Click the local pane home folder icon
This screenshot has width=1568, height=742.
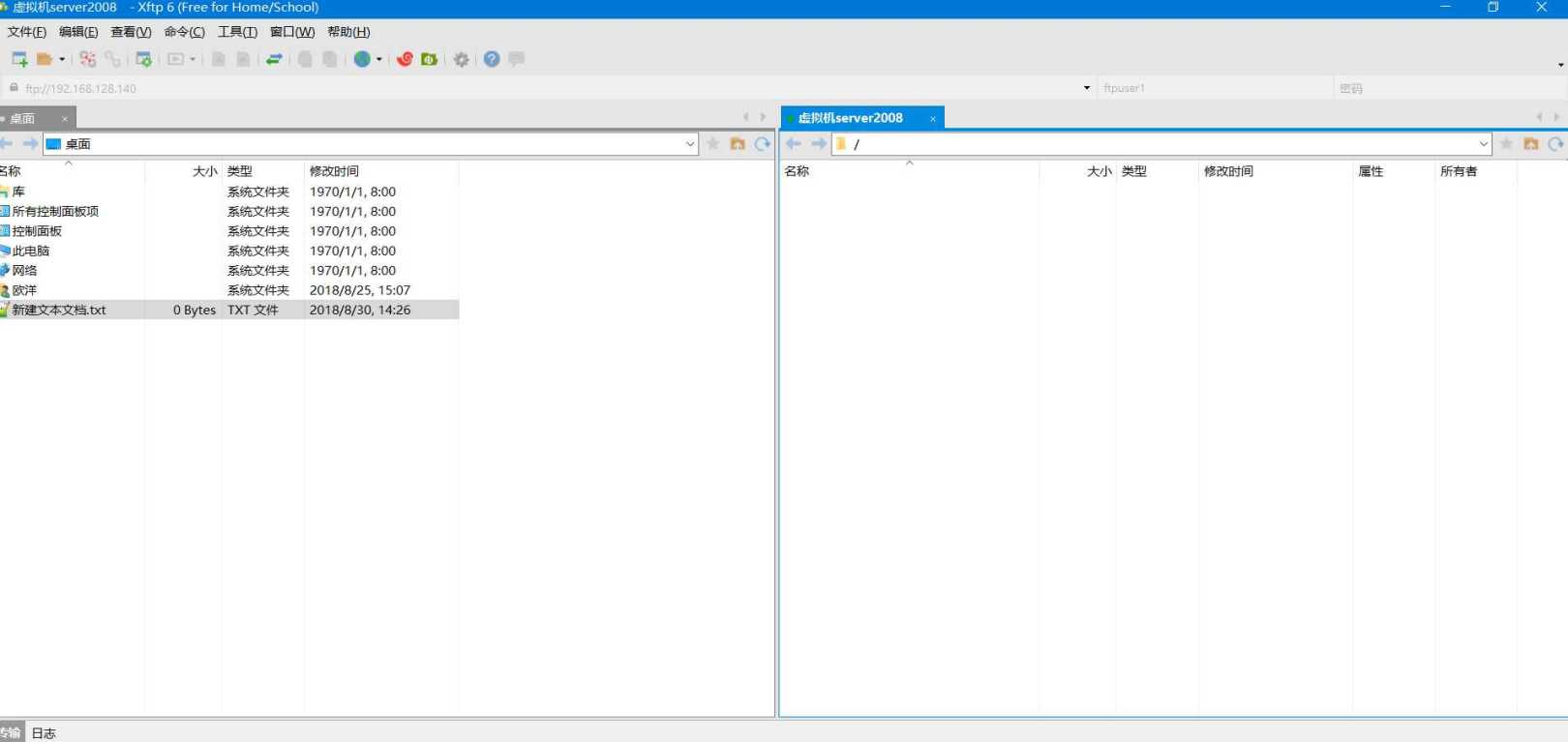[738, 144]
